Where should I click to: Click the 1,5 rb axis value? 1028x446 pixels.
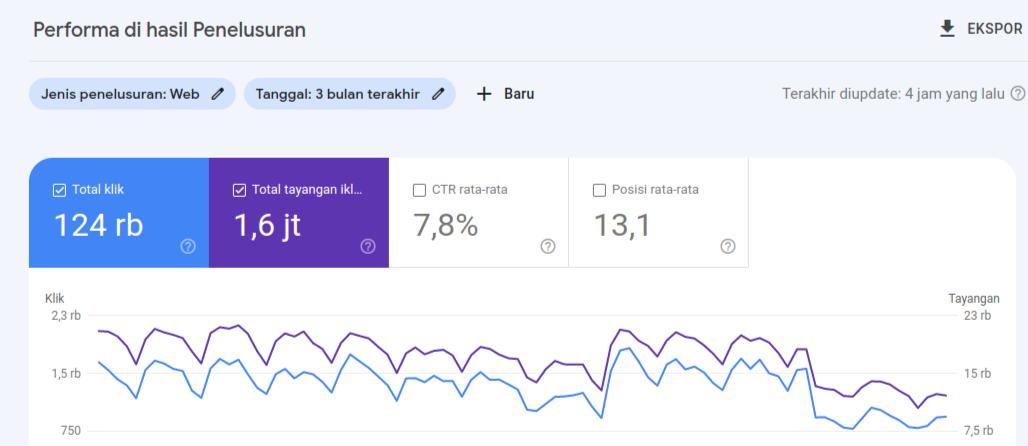tap(66, 374)
